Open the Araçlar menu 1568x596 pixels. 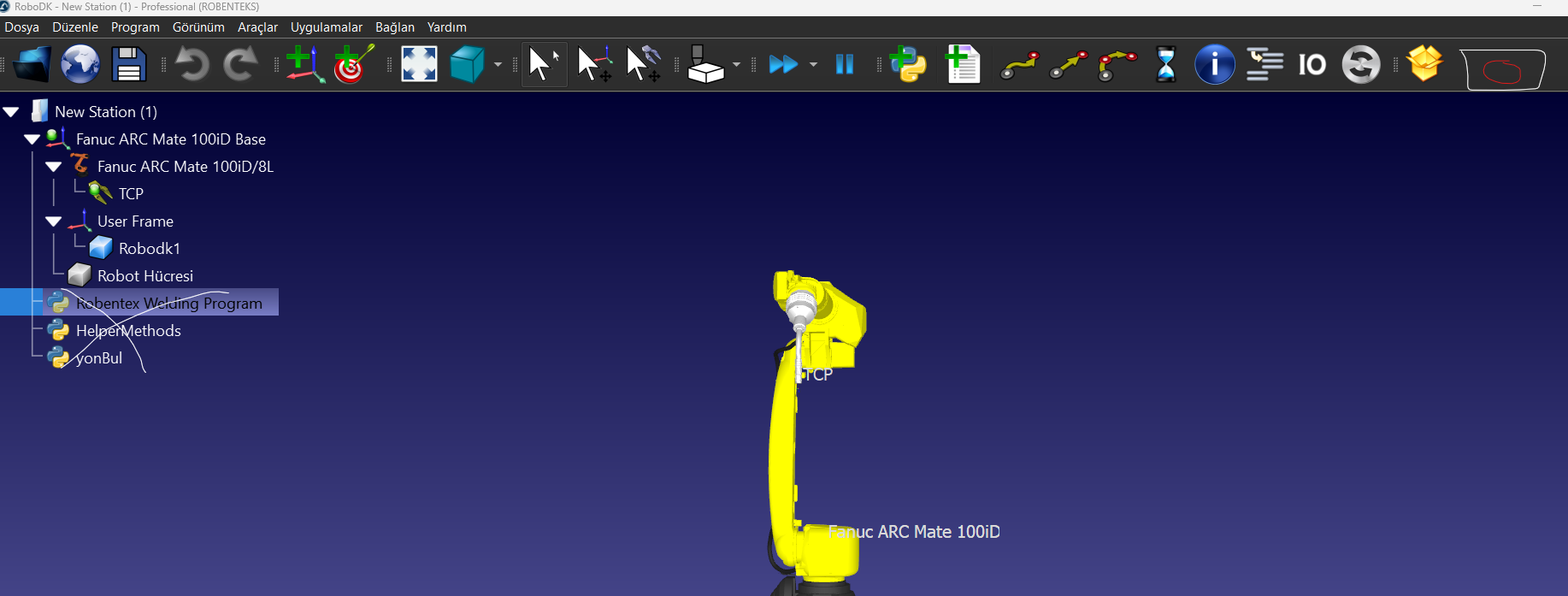(x=257, y=27)
